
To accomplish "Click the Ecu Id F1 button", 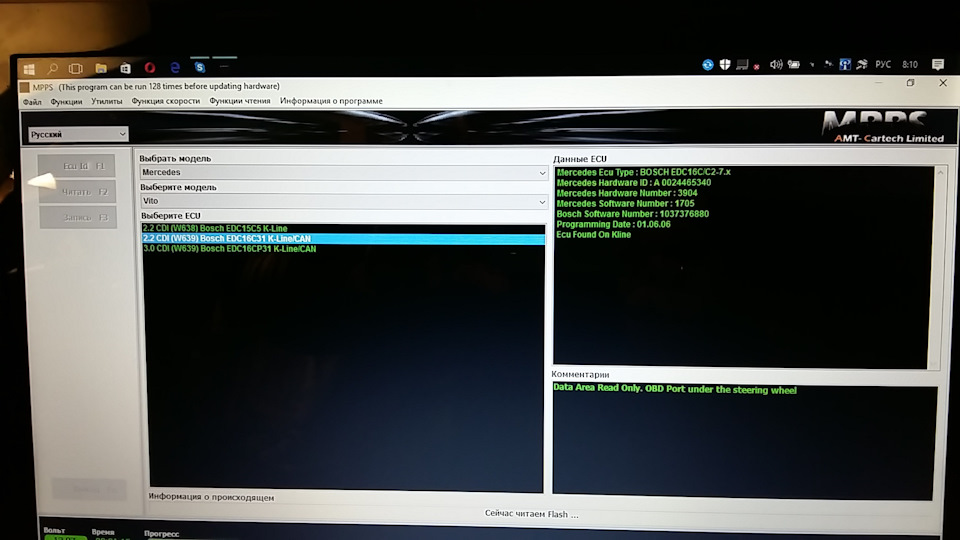I will coord(77,166).
